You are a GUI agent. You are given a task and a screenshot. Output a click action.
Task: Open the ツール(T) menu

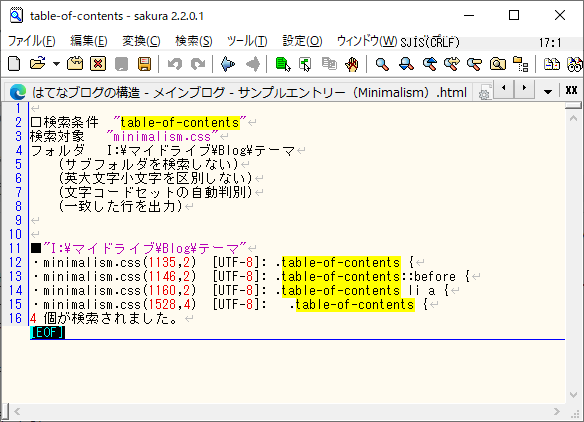coord(247,41)
